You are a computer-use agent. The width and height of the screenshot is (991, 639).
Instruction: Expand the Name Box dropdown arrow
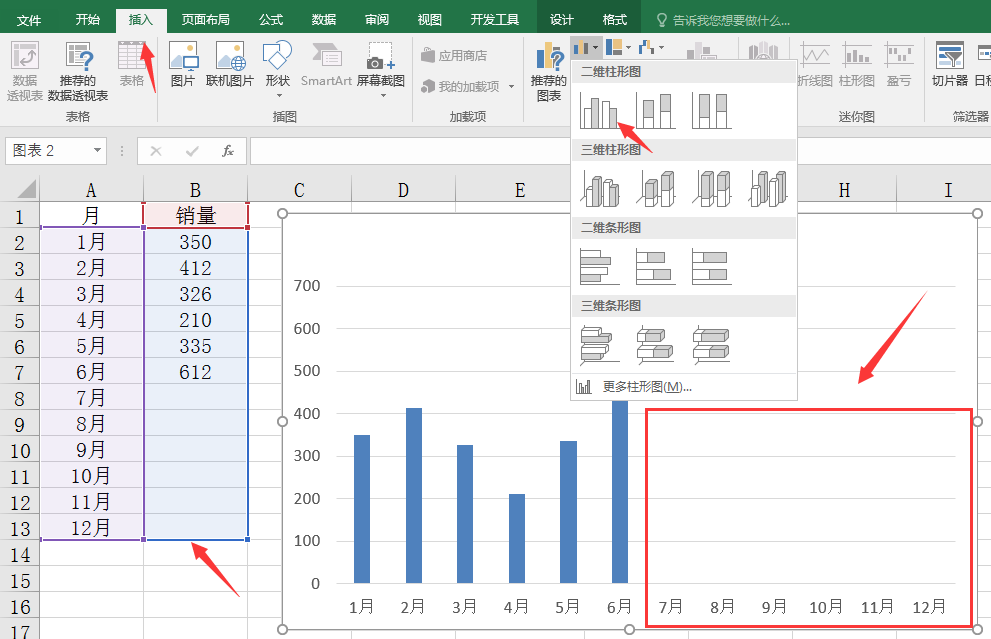pos(97,151)
